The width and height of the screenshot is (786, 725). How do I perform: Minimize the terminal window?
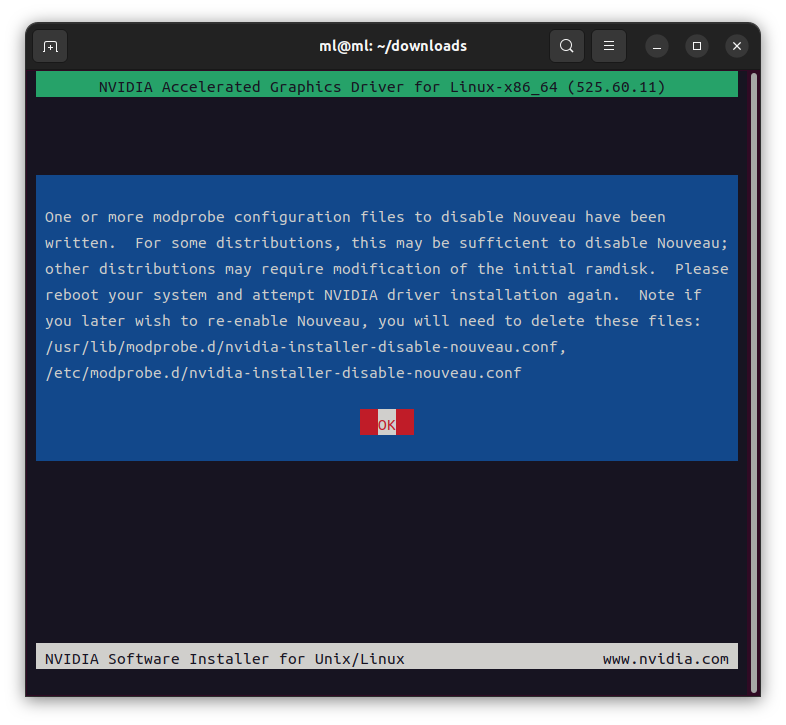tap(657, 46)
